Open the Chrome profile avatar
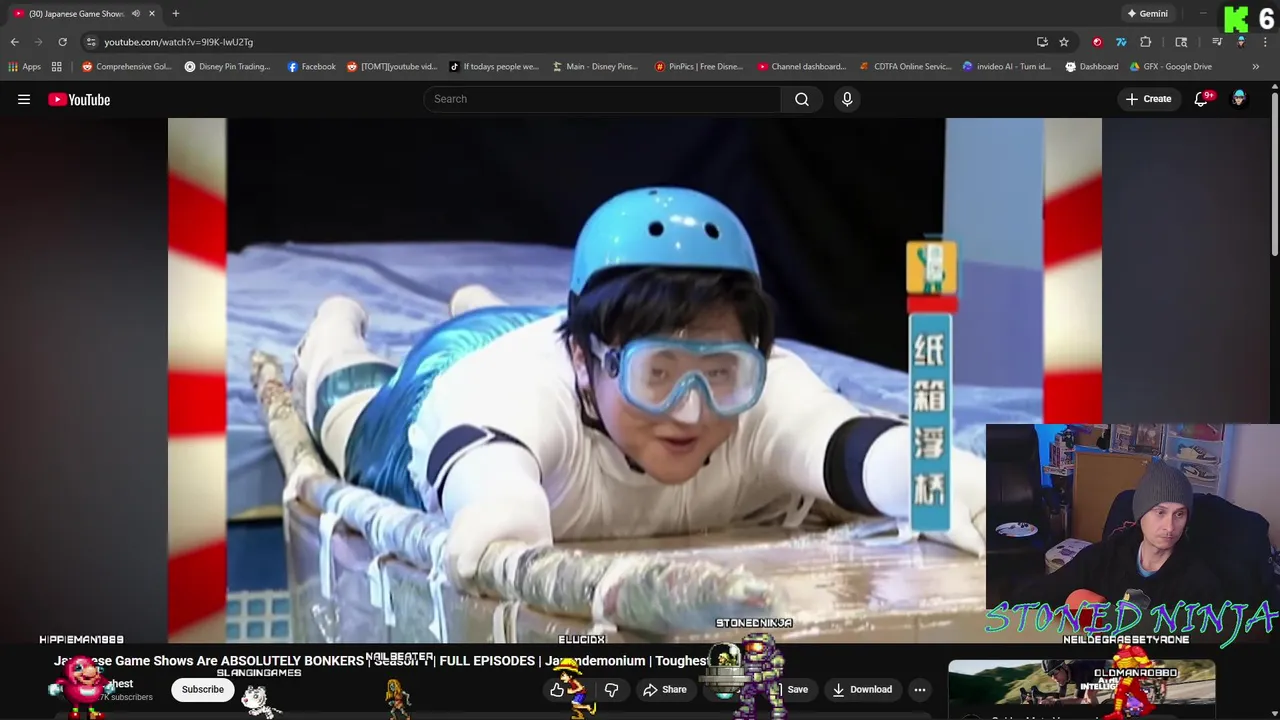This screenshot has width=1280, height=720. (1241, 42)
